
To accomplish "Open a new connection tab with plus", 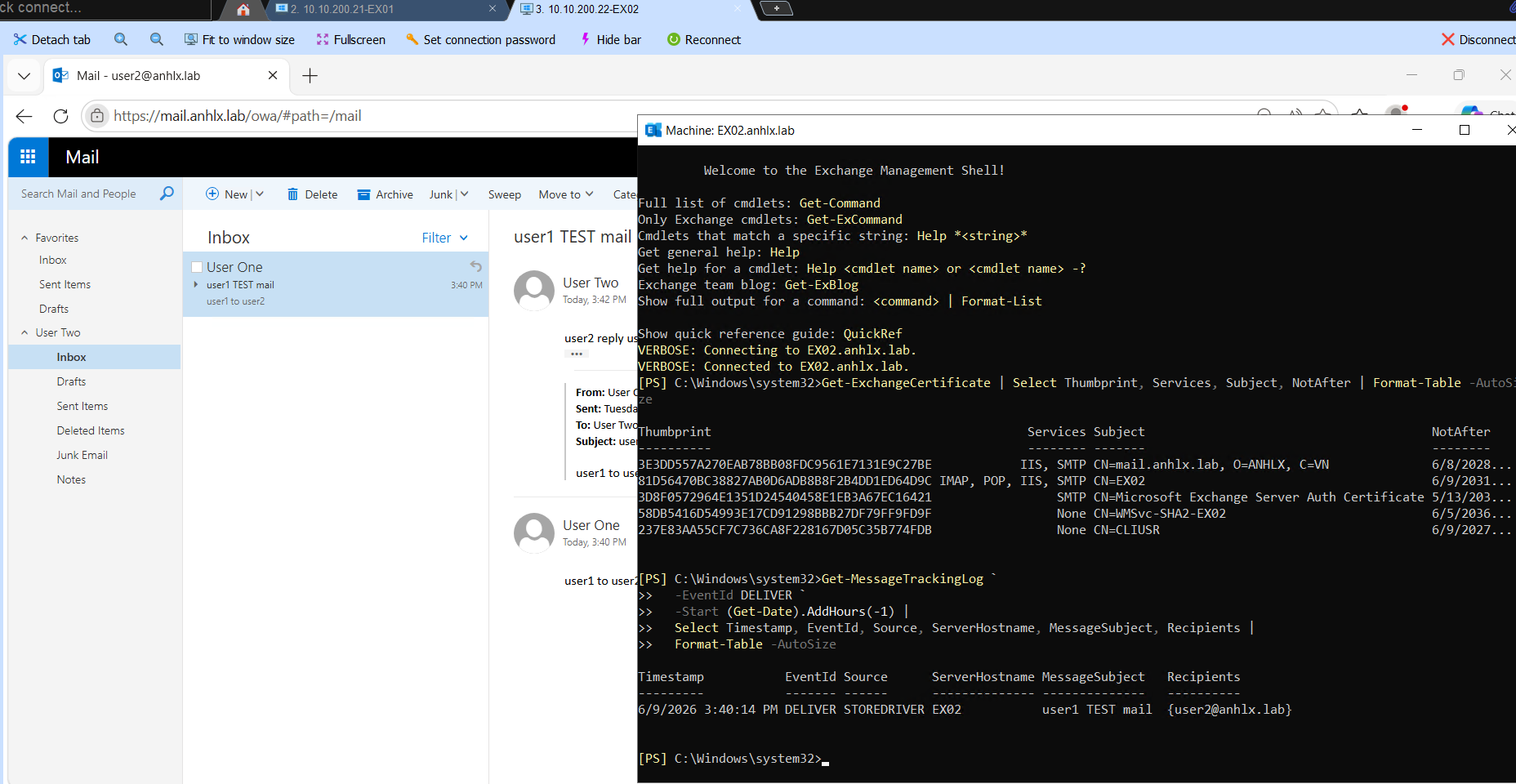I will pos(776,8).
